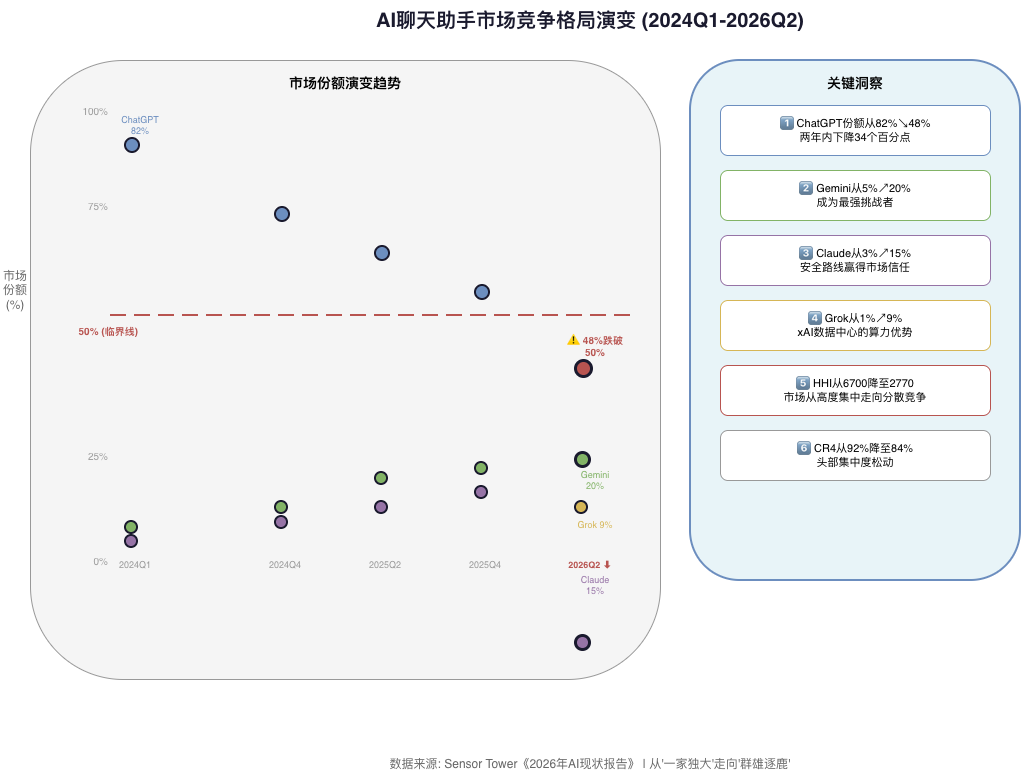
Task: Click the red dashed 50% threshold line
Action: tap(370, 315)
